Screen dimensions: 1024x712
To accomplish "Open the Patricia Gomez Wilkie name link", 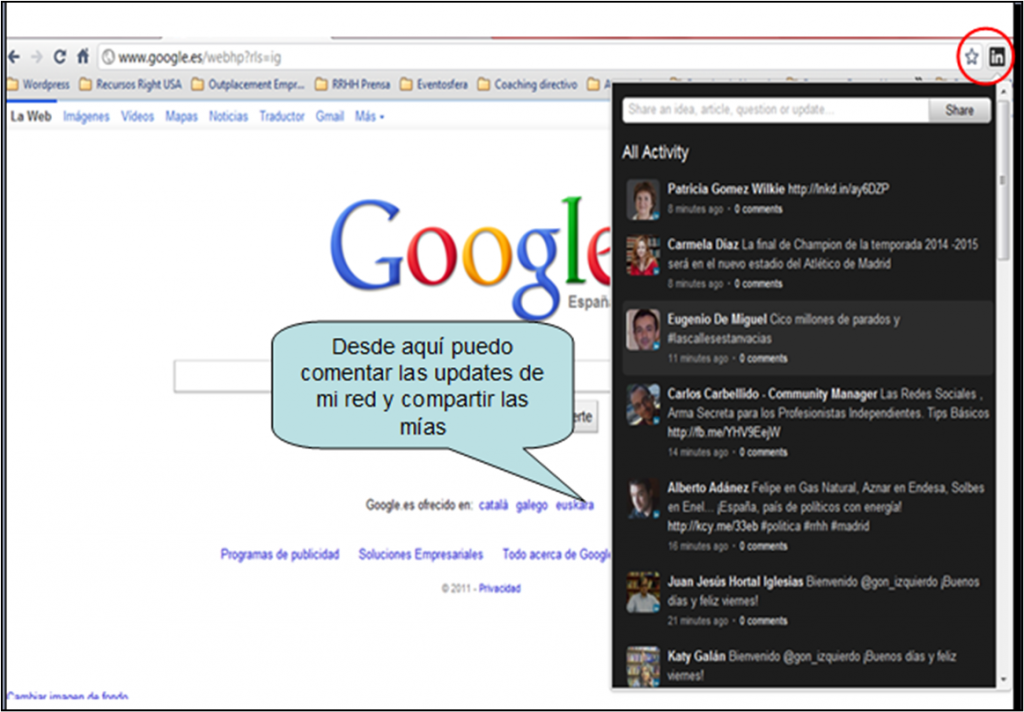I will (x=726, y=189).
